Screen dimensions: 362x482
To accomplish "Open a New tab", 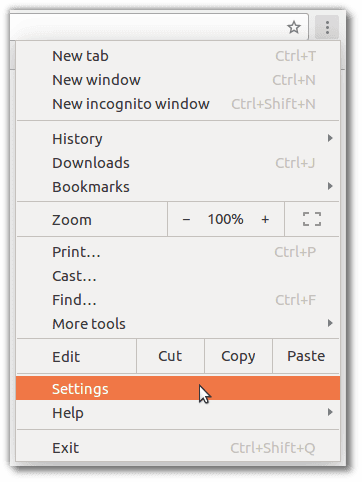I will 178,56.
